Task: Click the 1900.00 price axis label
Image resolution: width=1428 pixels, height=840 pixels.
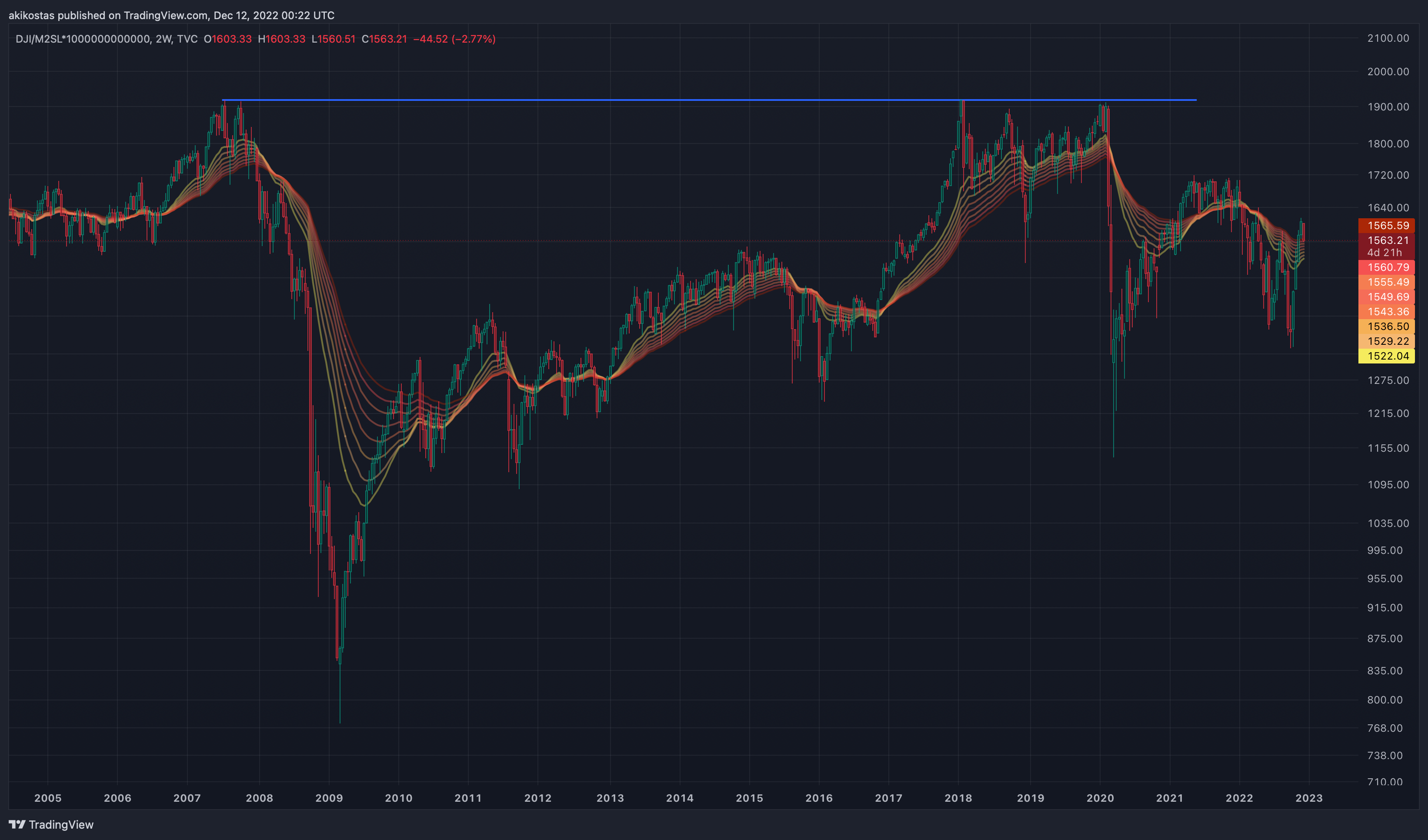Action: click(1388, 107)
